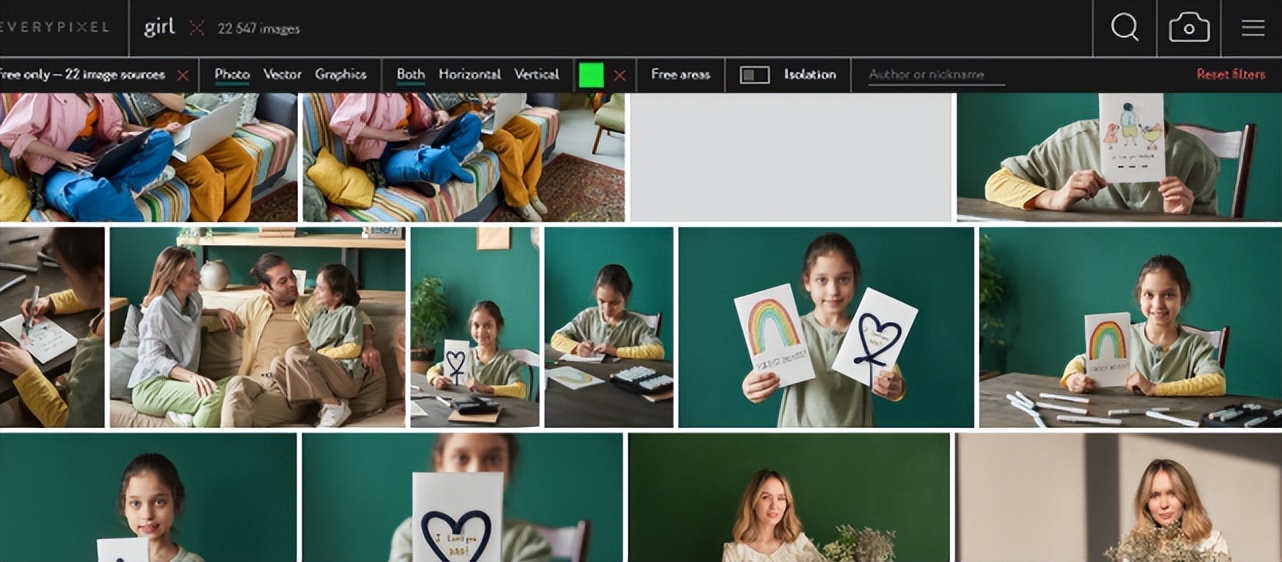Screen dimensions: 1282x562
Task: Open photo of blonde woman on green background
Action: click(x=789, y=497)
